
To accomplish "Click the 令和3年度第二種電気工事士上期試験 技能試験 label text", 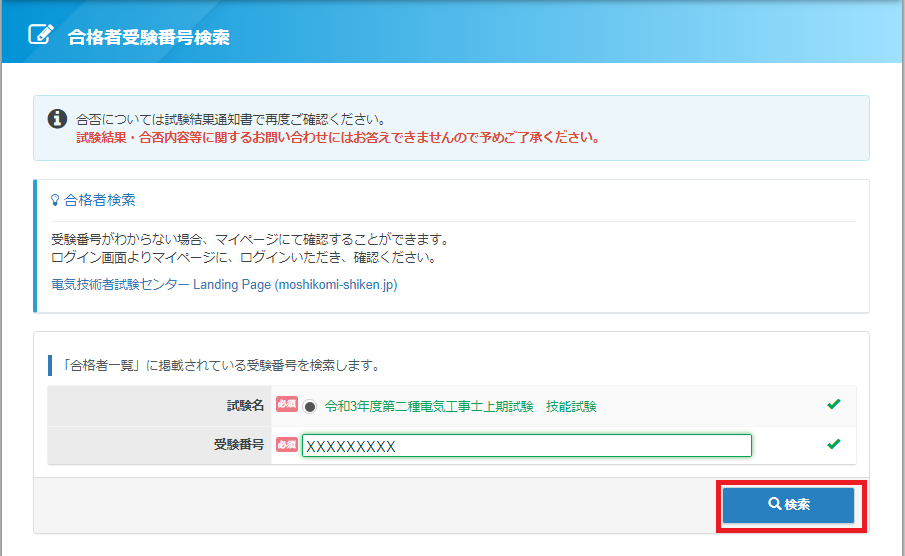I will point(460,406).
